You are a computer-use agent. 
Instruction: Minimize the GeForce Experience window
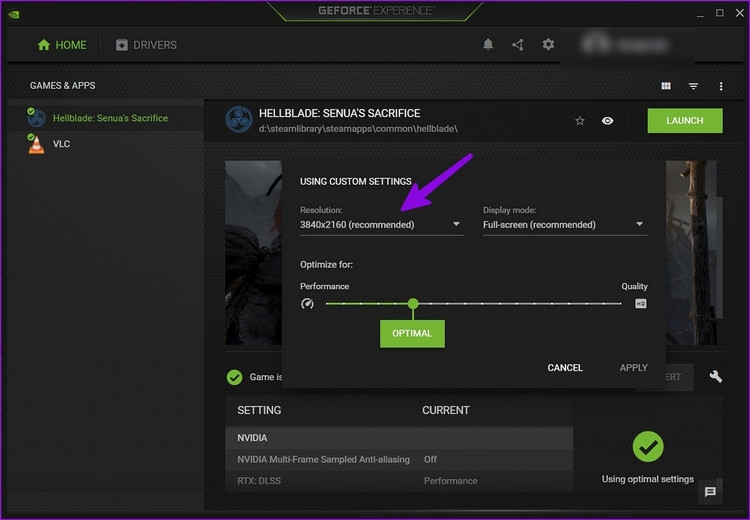click(700, 14)
